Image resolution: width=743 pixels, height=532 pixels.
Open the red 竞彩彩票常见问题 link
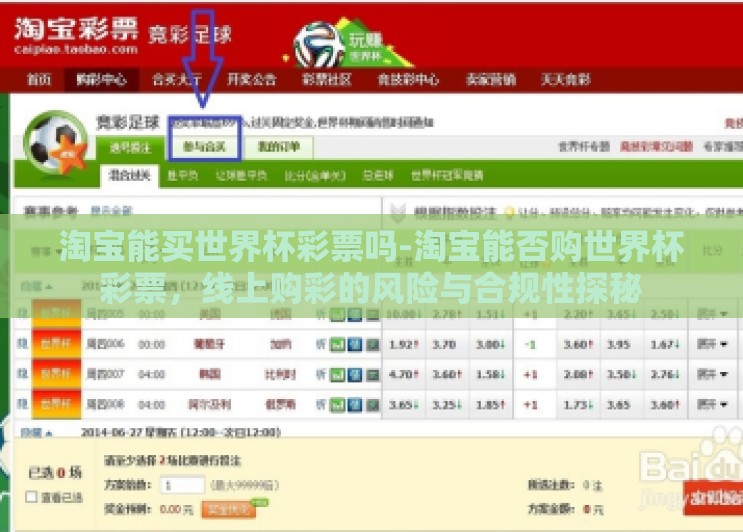(x=657, y=147)
